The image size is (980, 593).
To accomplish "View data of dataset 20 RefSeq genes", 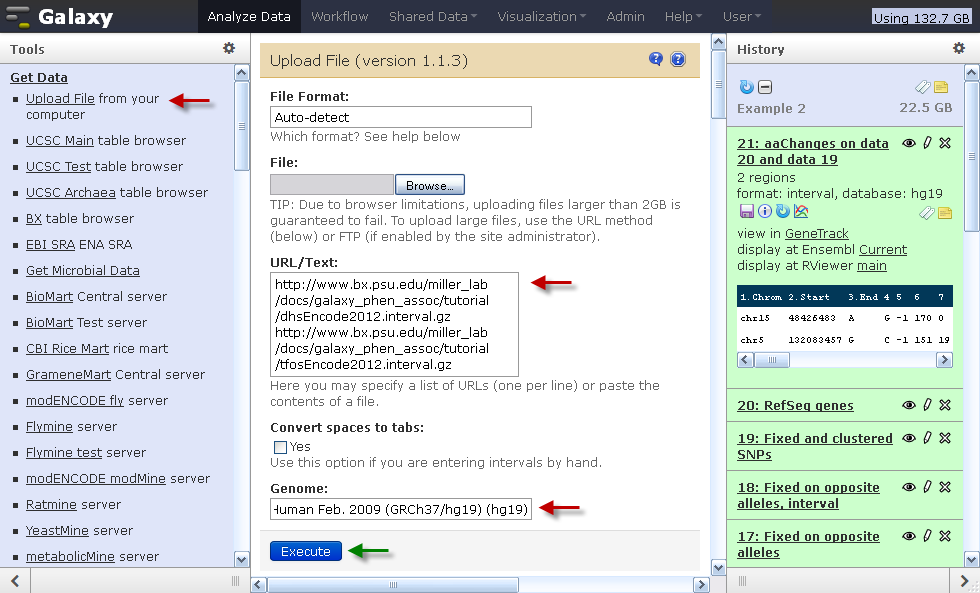I will pos(909,405).
